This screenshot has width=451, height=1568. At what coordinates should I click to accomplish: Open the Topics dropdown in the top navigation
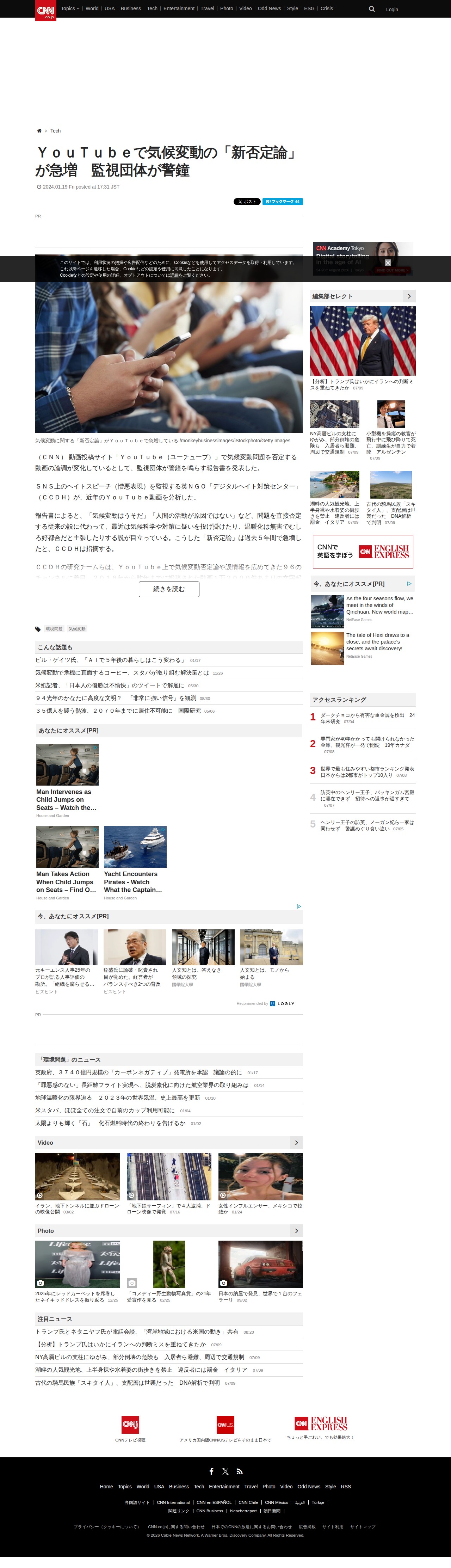coord(70,8)
